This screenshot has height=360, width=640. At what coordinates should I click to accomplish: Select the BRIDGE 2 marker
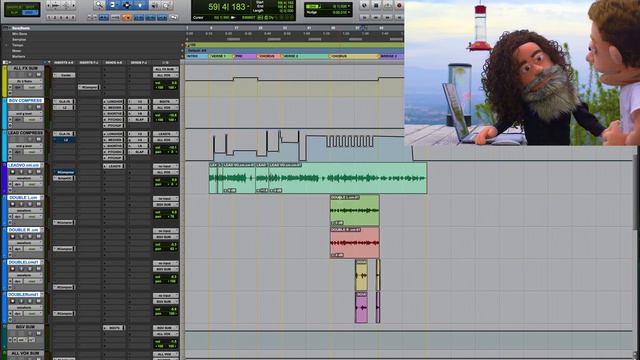click(x=392, y=56)
